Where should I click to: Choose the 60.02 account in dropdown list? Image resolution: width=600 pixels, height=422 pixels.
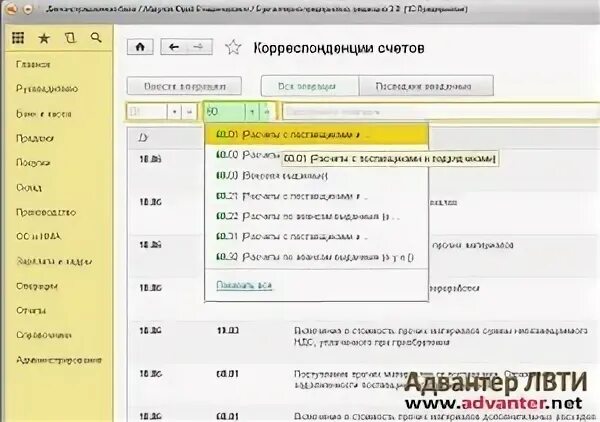[243, 155]
